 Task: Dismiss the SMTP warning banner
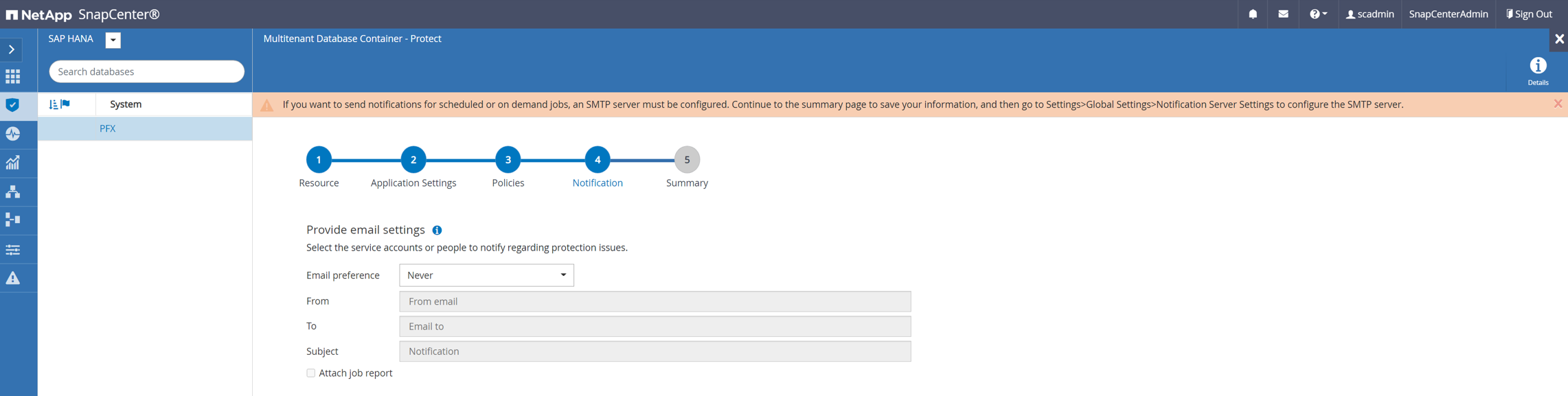pyautogui.click(x=1558, y=104)
